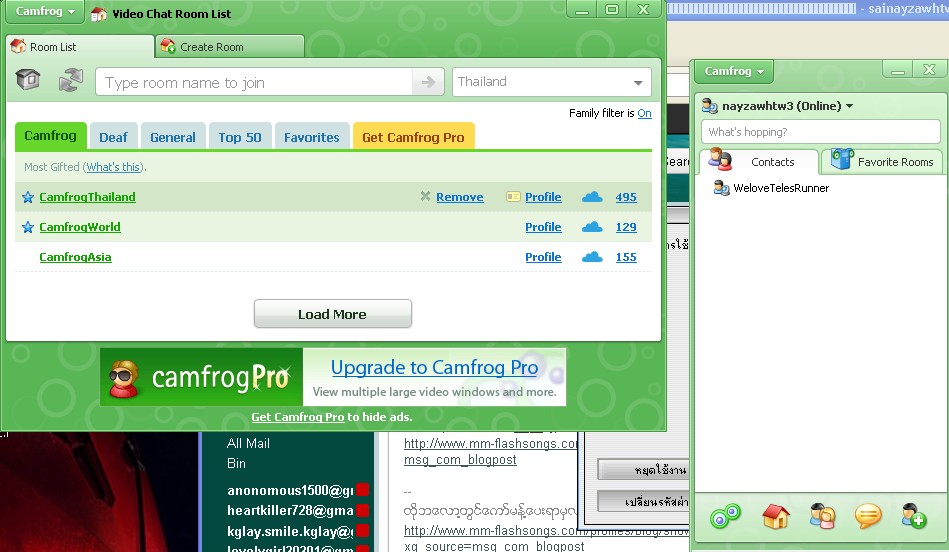This screenshot has width=949, height=552.
Task: Join the CamfrogThailand room
Action: click(x=87, y=197)
